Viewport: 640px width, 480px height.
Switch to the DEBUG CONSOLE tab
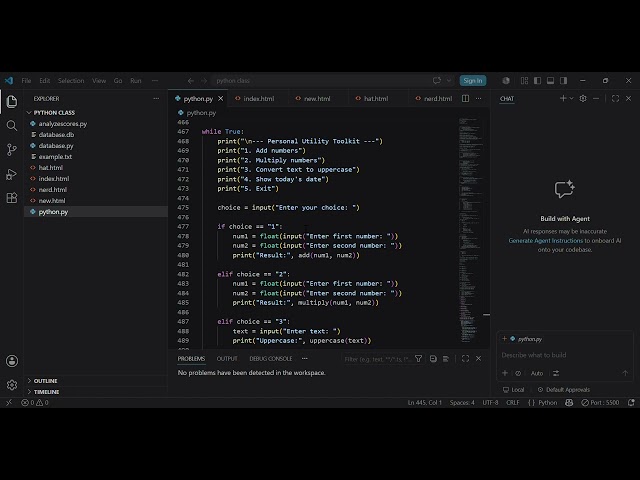coord(271,359)
